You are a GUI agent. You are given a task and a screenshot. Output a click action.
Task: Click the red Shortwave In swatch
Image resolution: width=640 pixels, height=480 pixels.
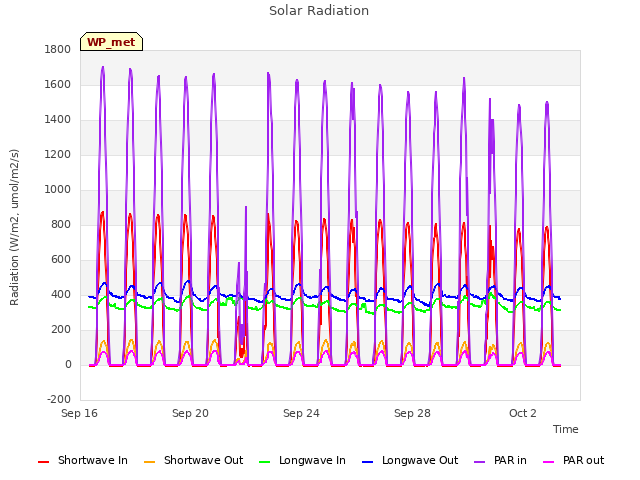point(44,462)
